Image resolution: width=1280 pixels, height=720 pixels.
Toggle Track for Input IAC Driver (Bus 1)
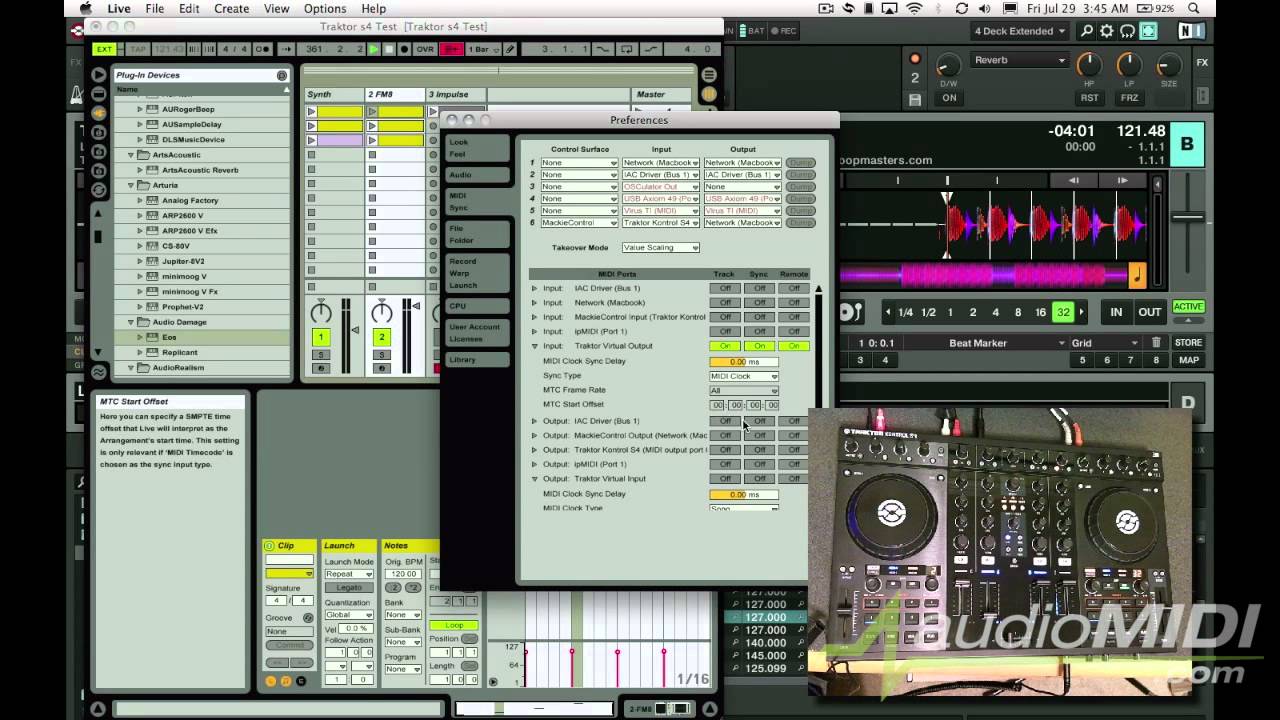pos(725,288)
